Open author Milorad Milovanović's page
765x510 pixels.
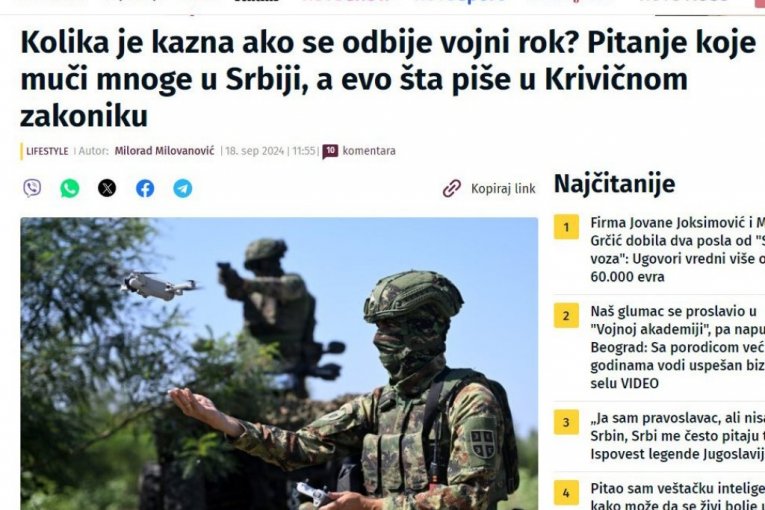click(x=164, y=151)
